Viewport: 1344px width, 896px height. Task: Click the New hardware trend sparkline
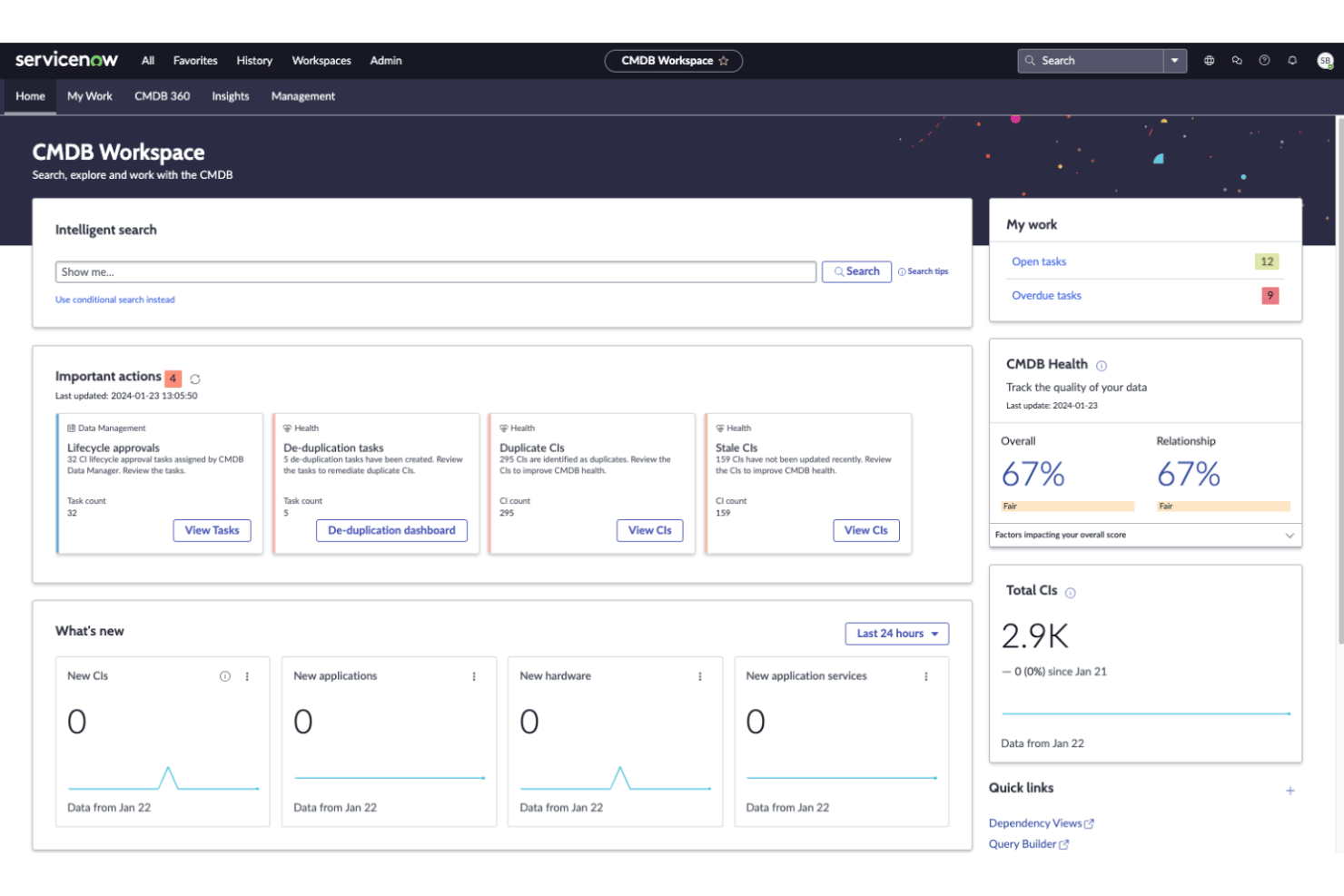coord(616,779)
